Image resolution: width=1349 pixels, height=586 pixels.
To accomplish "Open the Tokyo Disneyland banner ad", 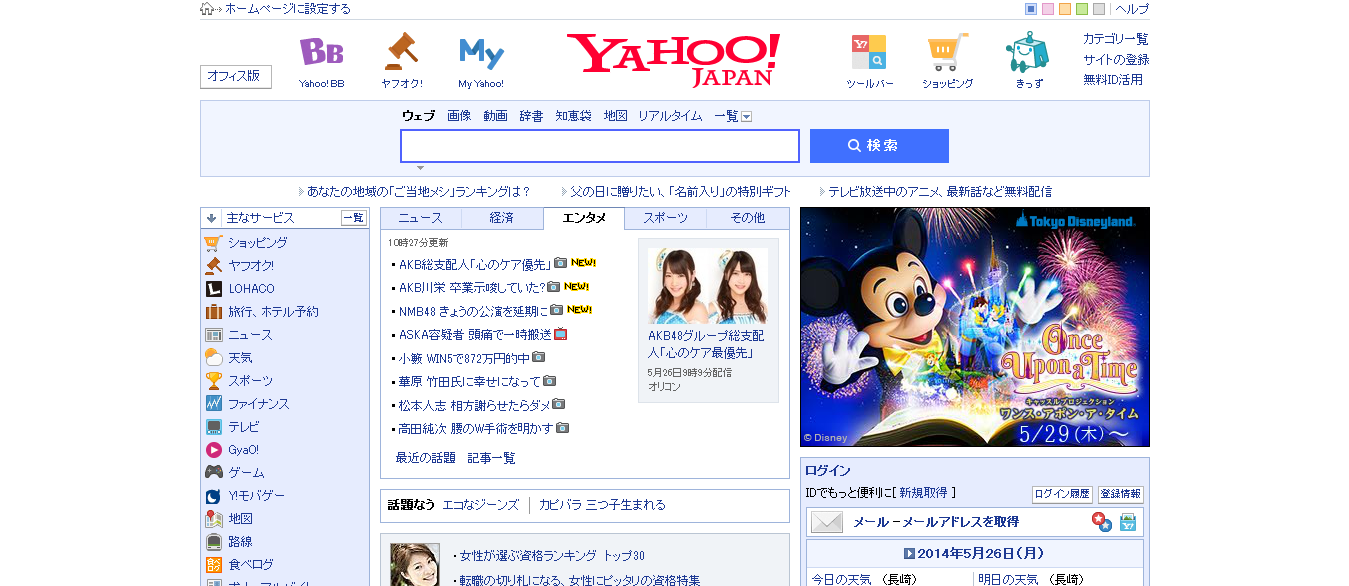I will (x=975, y=327).
